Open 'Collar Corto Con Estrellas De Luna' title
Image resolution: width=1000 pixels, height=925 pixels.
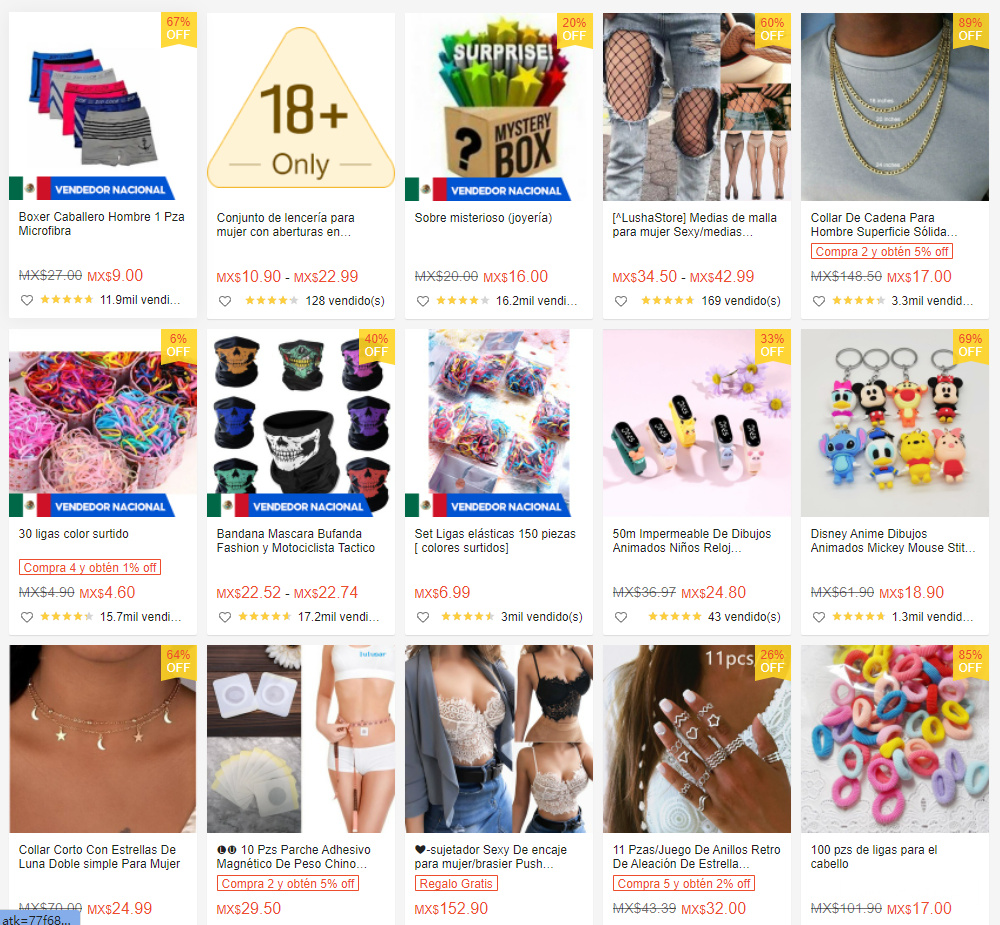pos(99,857)
